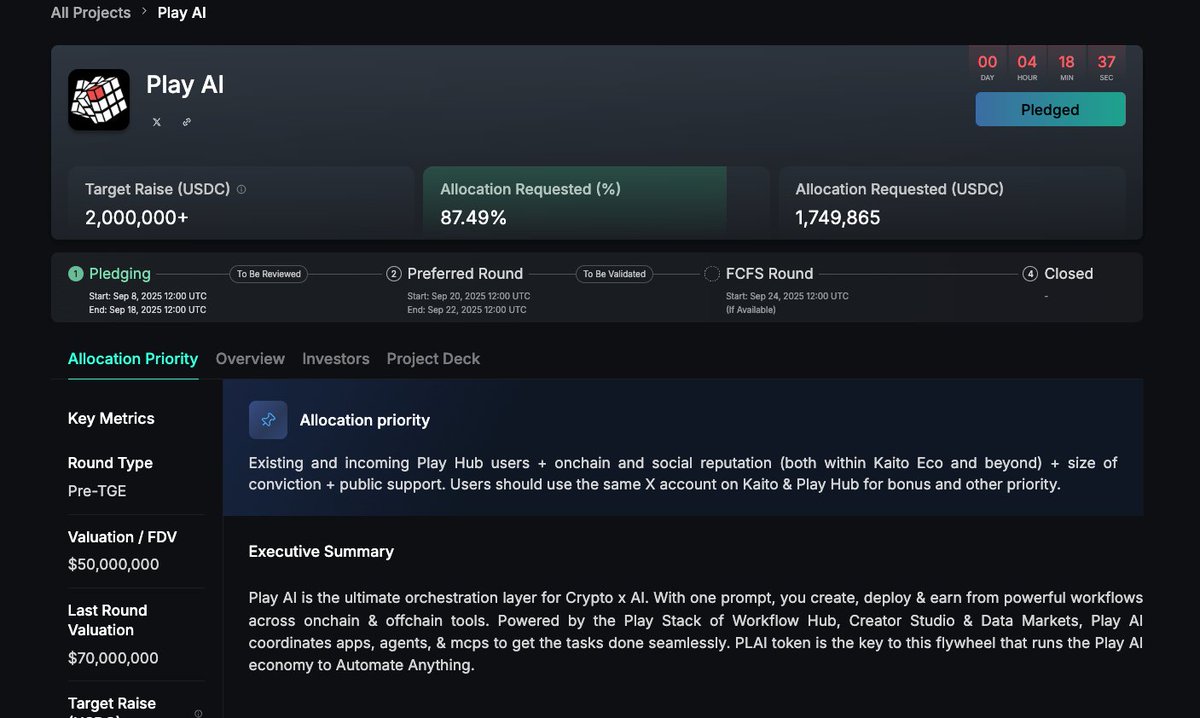Open the All Projects breadcrumb link

[x=91, y=13]
